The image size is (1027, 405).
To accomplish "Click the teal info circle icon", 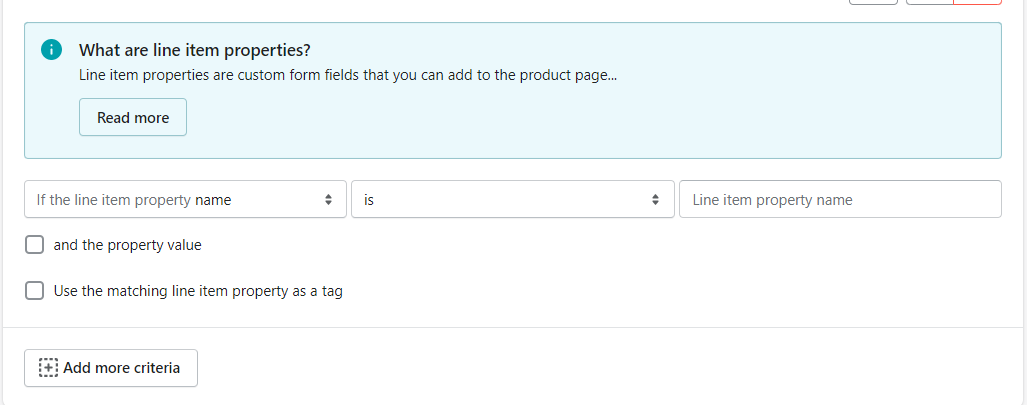I will coord(51,49).
